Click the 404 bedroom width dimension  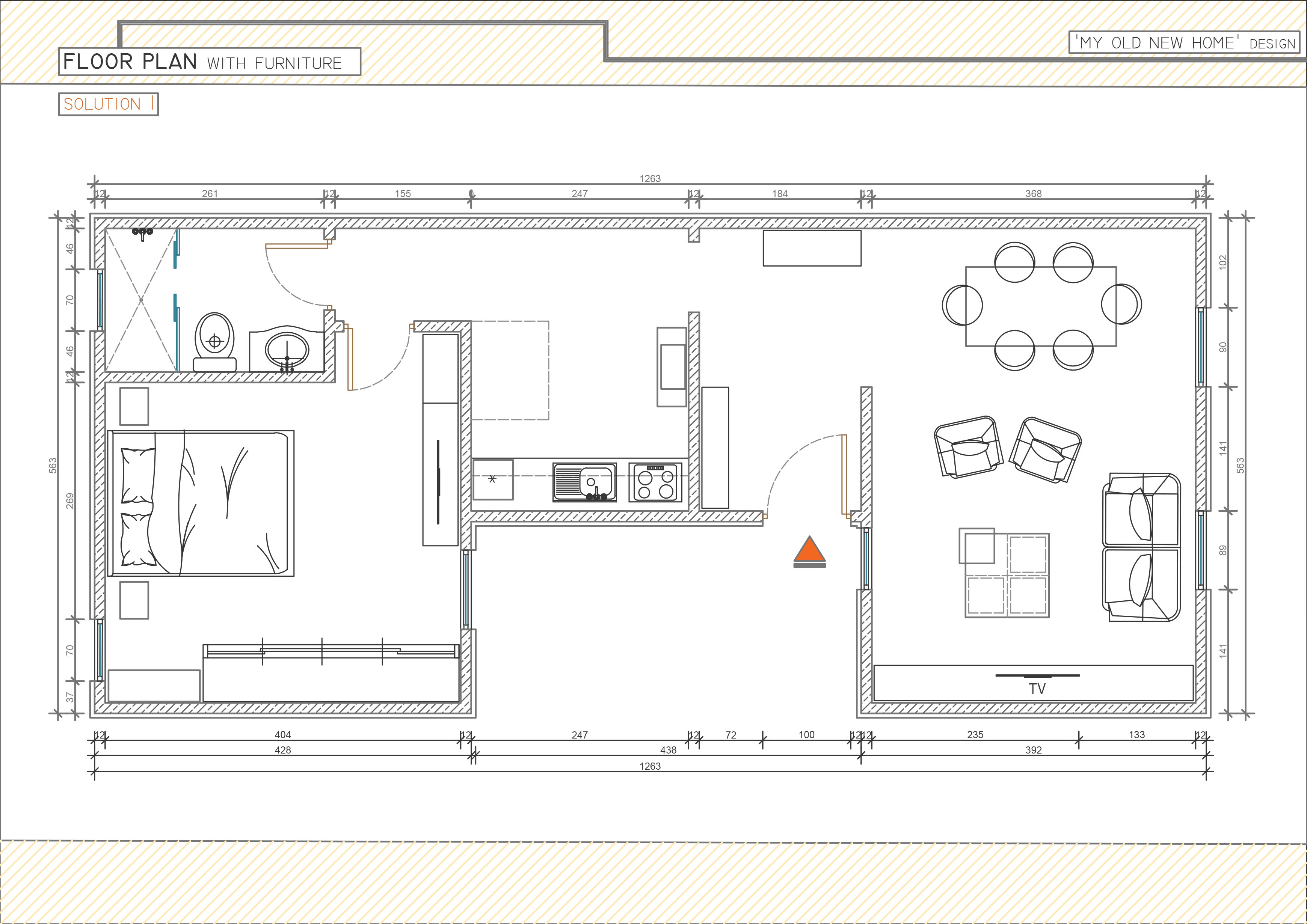pyautogui.click(x=282, y=734)
